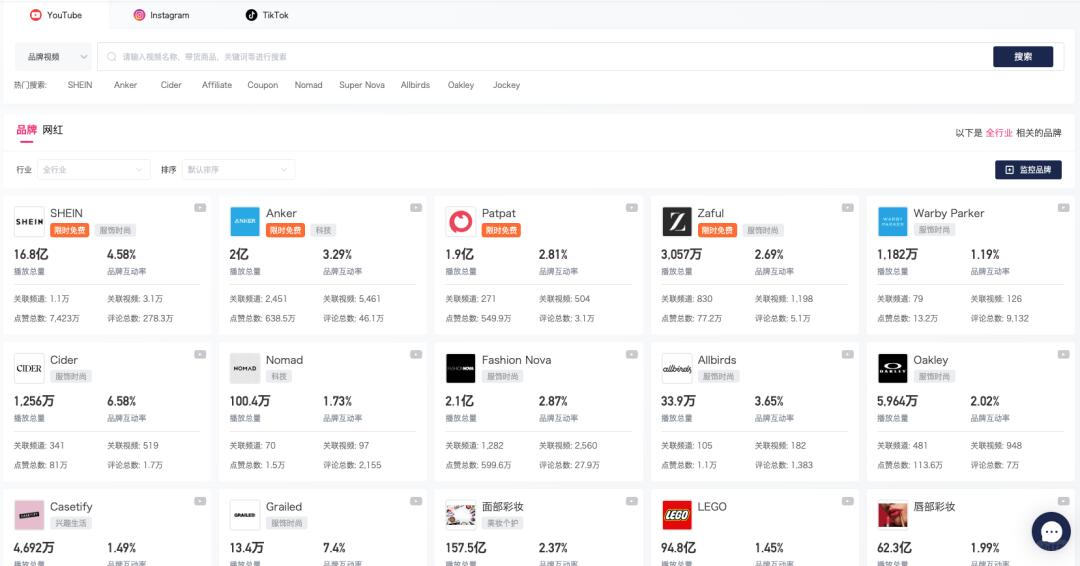This screenshot has height=566, width=1080.
Task: Click the 限时免费 badge on Anker card
Action: 285,230
